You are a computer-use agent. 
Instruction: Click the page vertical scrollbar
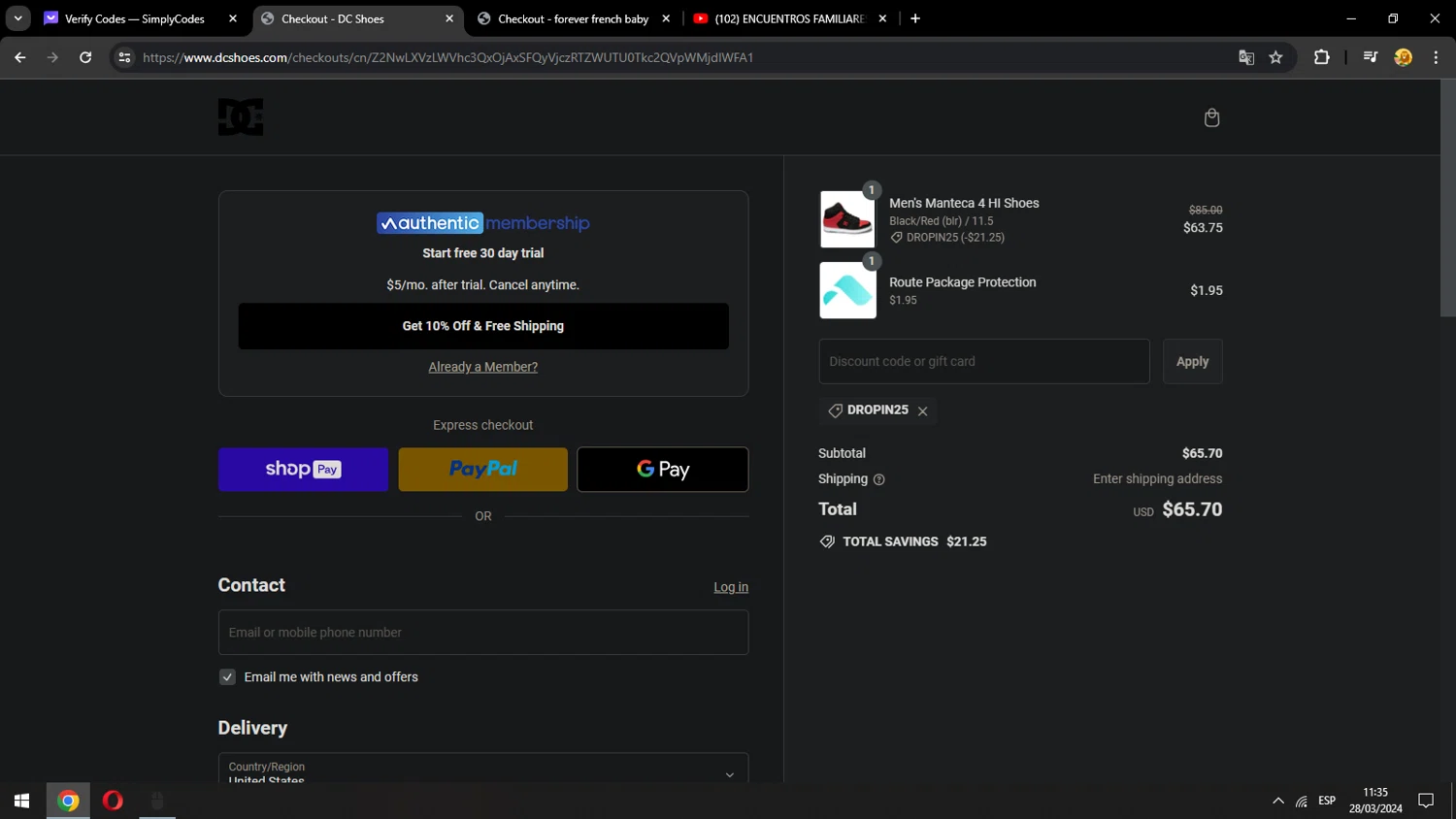pos(1447,198)
